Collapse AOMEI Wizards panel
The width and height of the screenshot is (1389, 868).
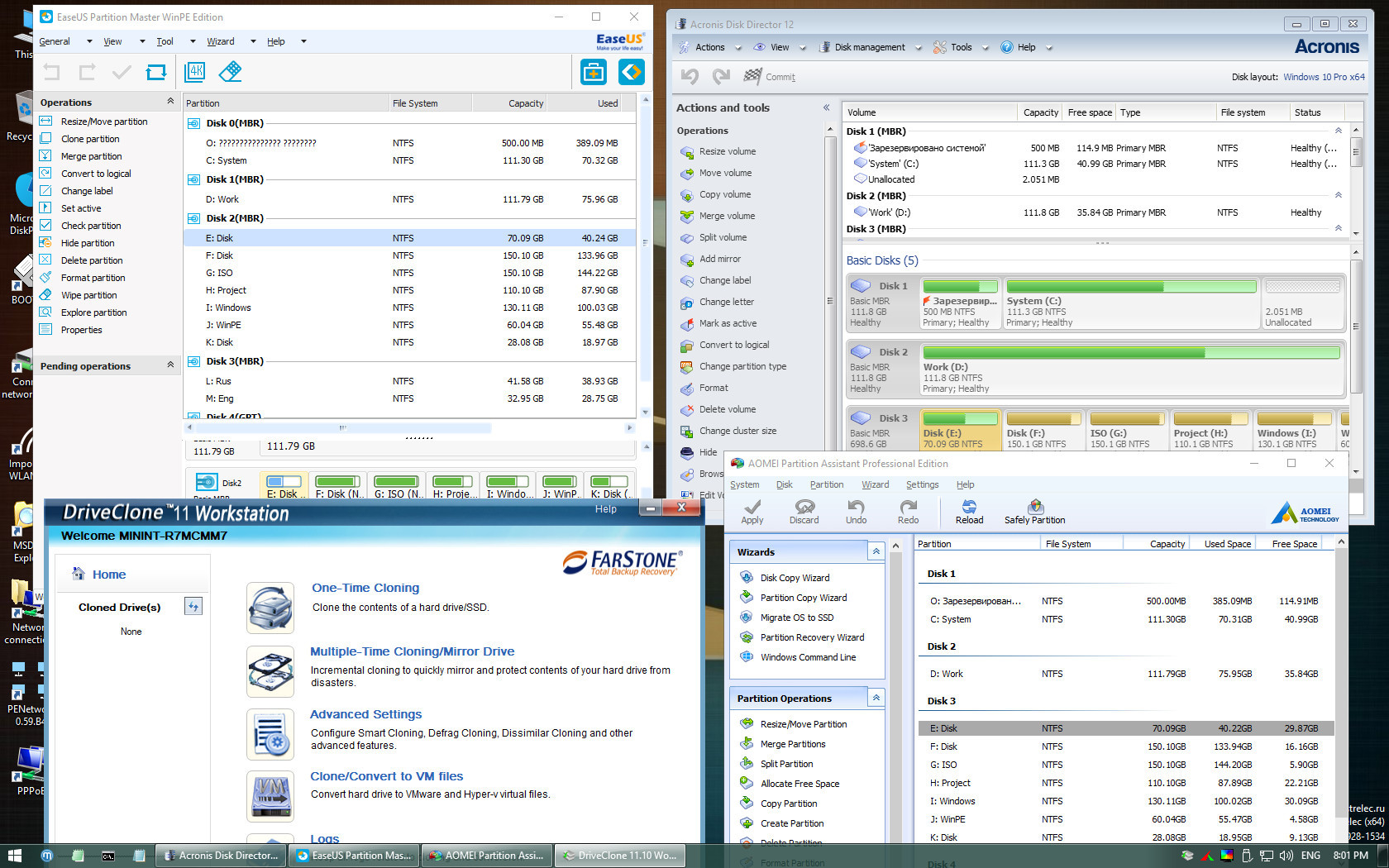click(x=876, y=551)
